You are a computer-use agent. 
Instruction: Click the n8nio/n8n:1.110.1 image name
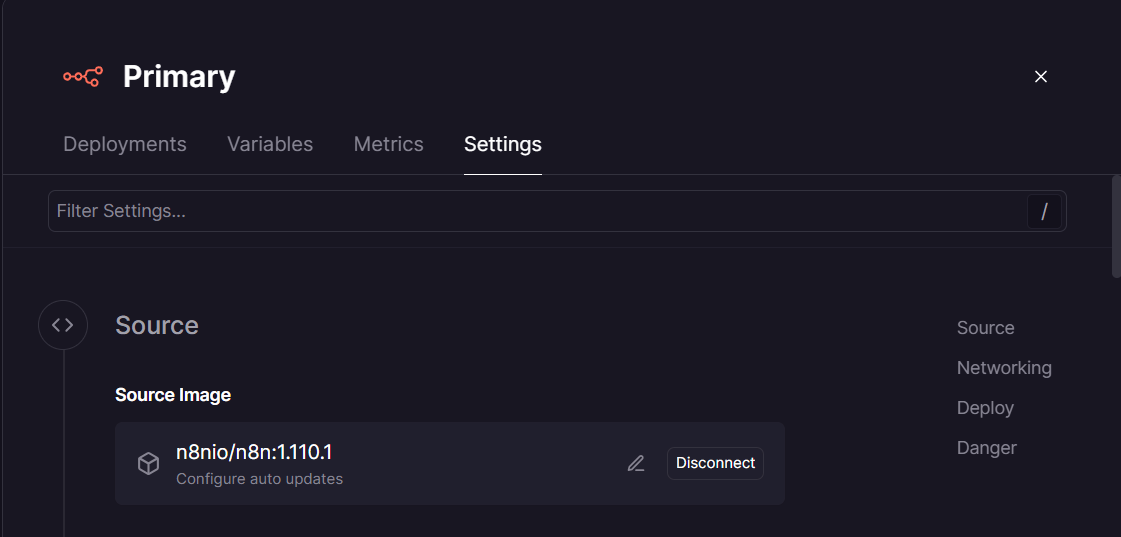(254, 453)
